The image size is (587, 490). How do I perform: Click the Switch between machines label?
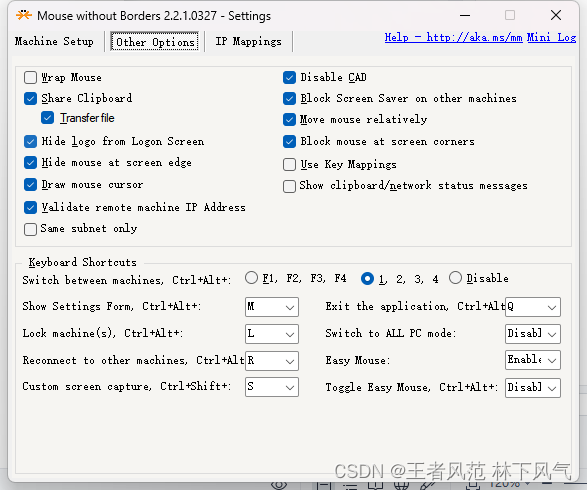(x=127, y=280)
